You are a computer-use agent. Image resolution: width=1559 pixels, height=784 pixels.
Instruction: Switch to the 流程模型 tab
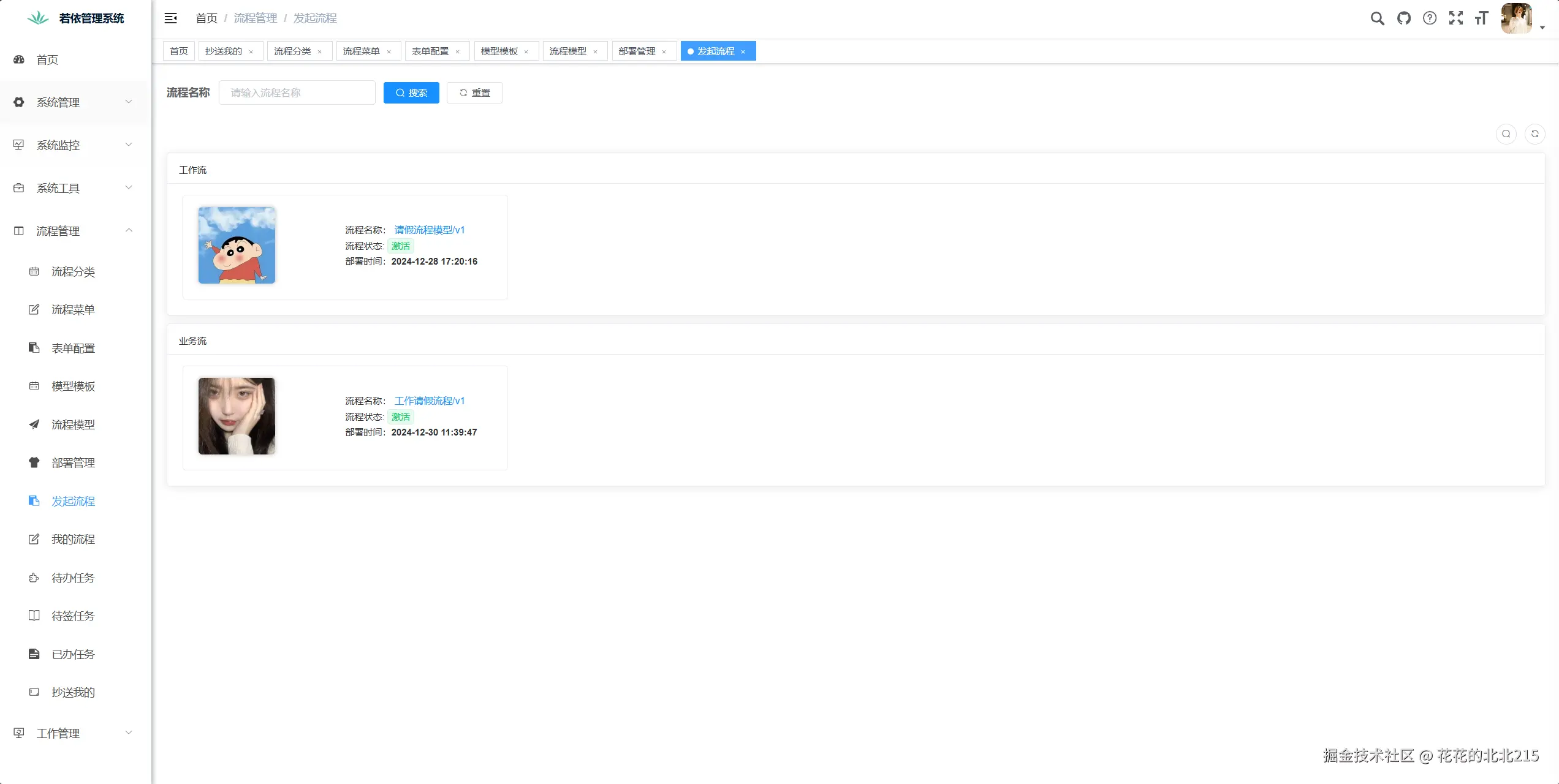click(x=567, y=51)
